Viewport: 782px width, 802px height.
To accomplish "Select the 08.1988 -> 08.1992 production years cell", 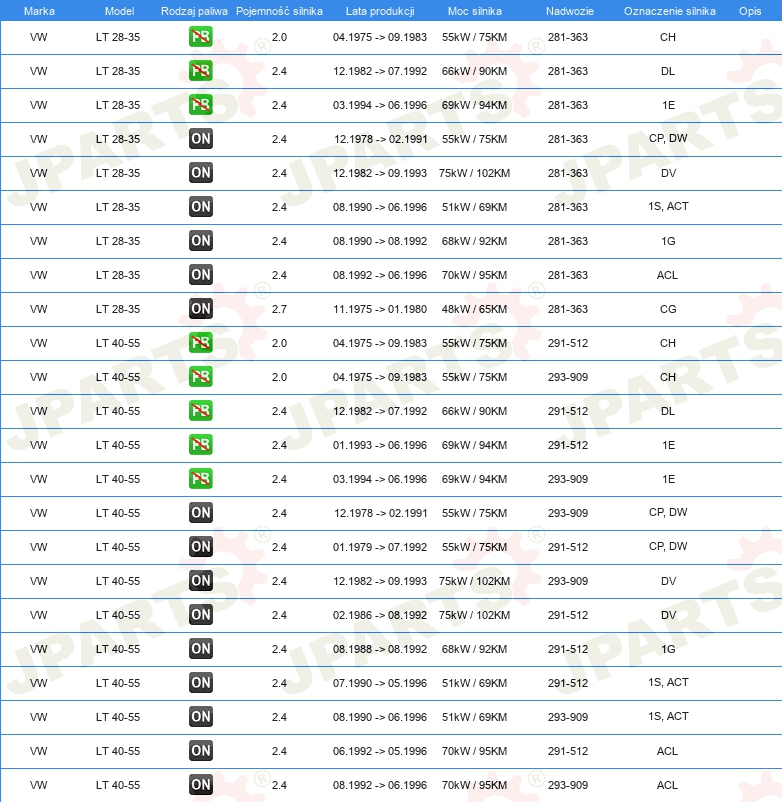I will (380, 649).
